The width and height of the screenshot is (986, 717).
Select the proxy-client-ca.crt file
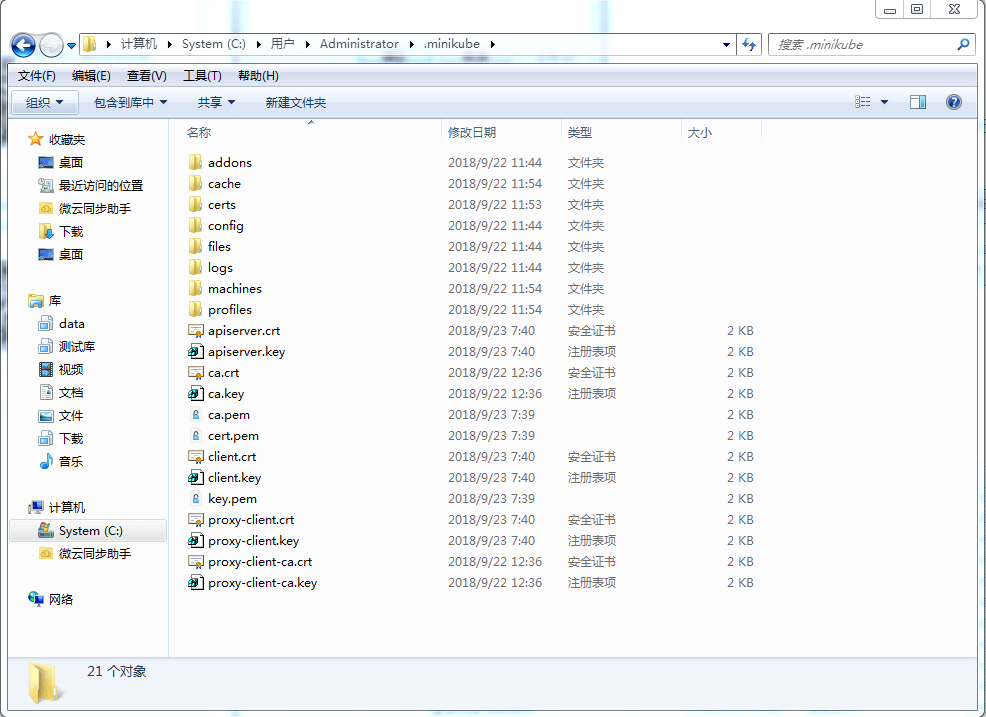point(260,562)
